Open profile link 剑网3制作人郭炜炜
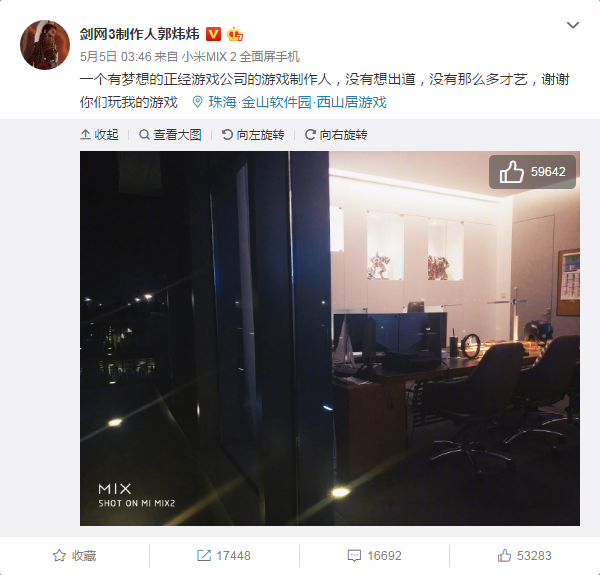Image resolution: width=600 pixels, height=575 pixels. tap(140, 34)
